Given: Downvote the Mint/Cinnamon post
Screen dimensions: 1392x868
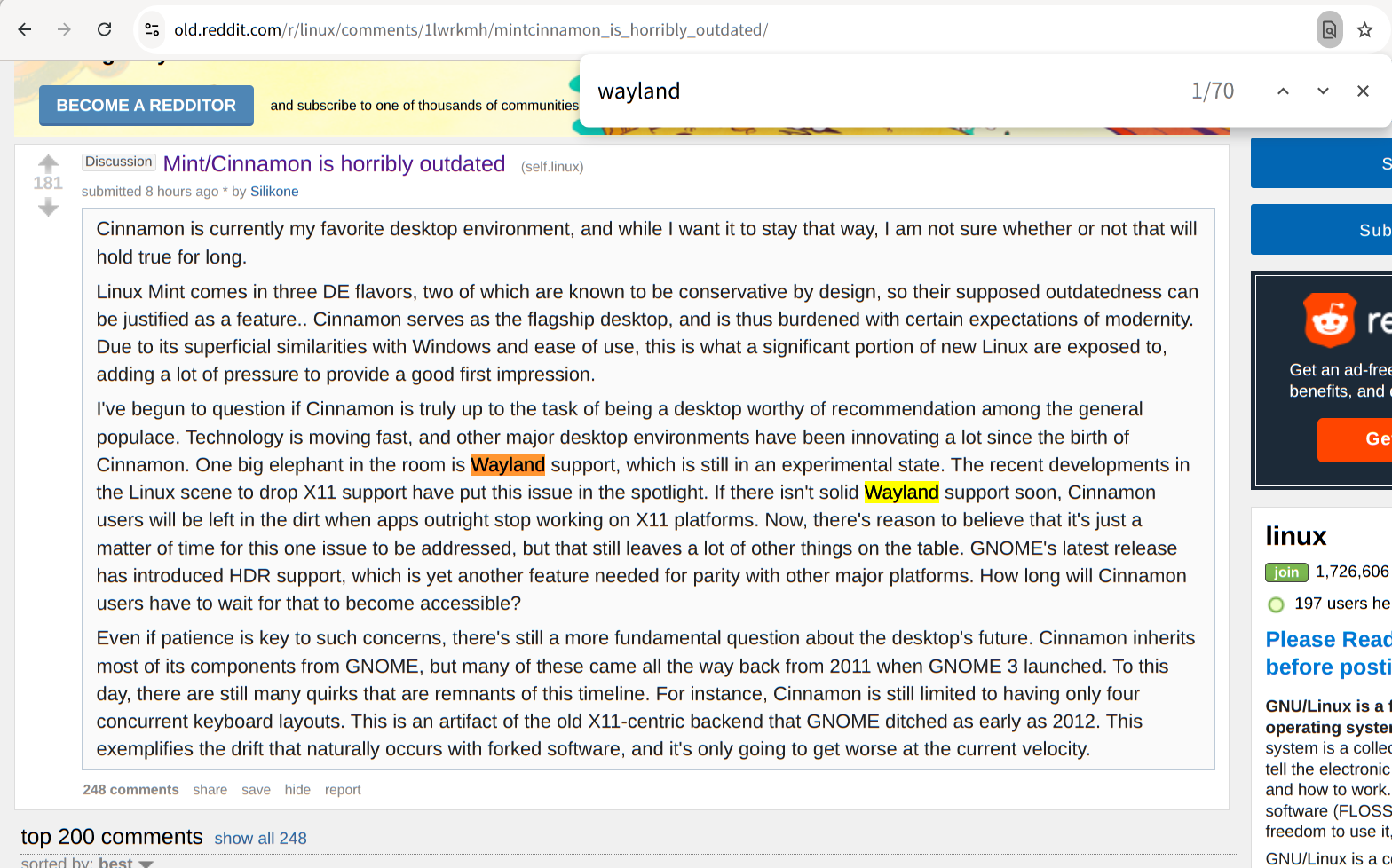Looking at the screenshot, I should 48,207.
